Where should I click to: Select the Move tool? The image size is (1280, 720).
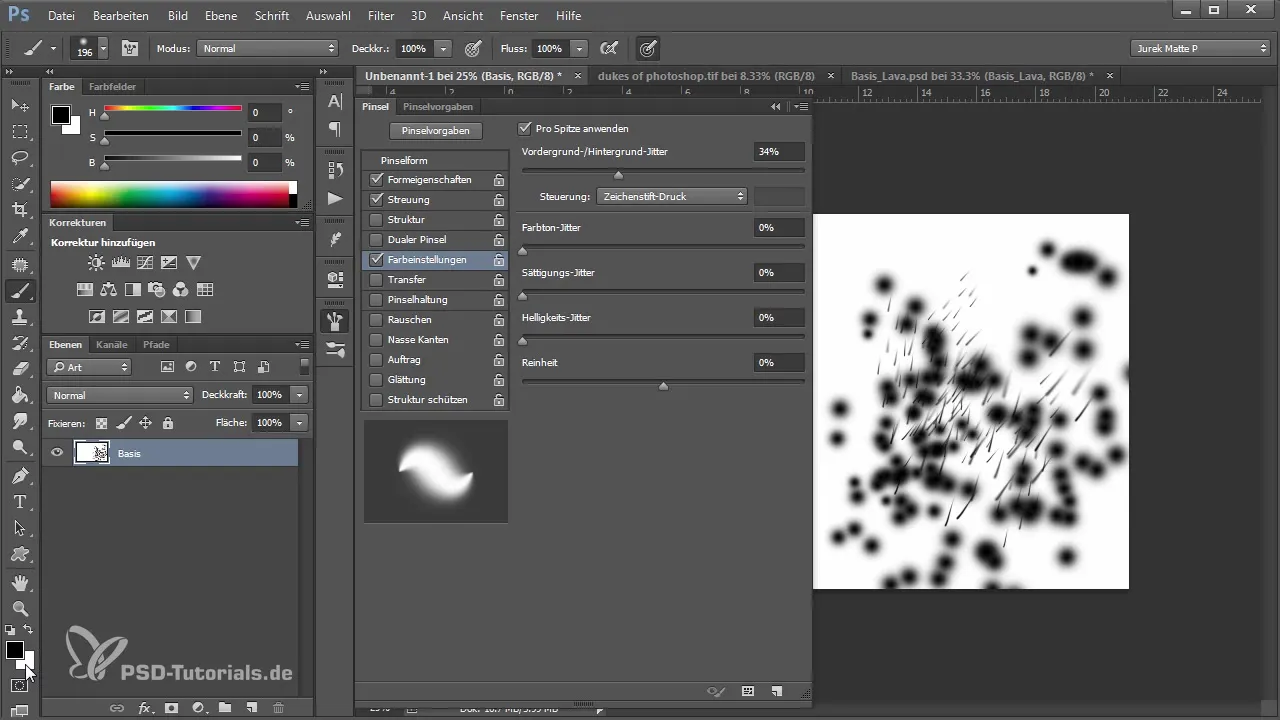[x=19, y=105]
